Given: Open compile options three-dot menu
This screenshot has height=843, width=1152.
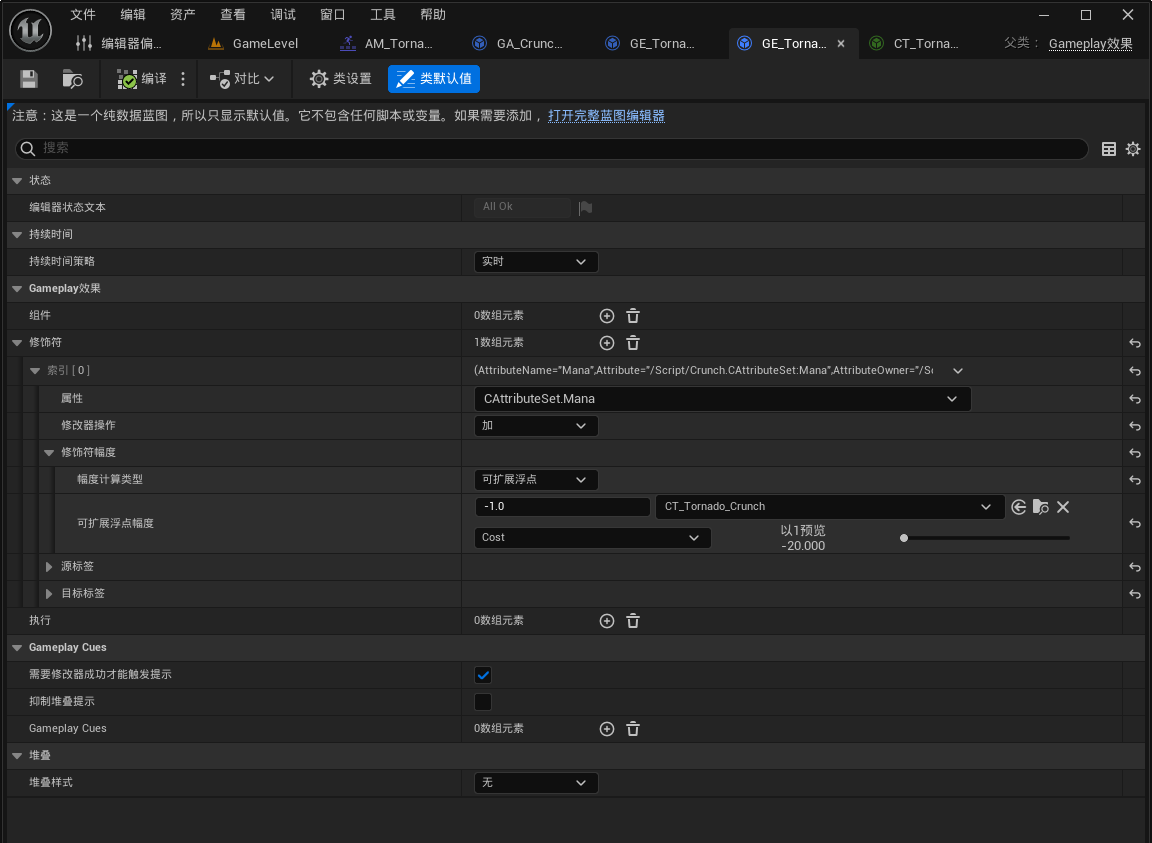Looking at the screenshot, I should point(183,79).
